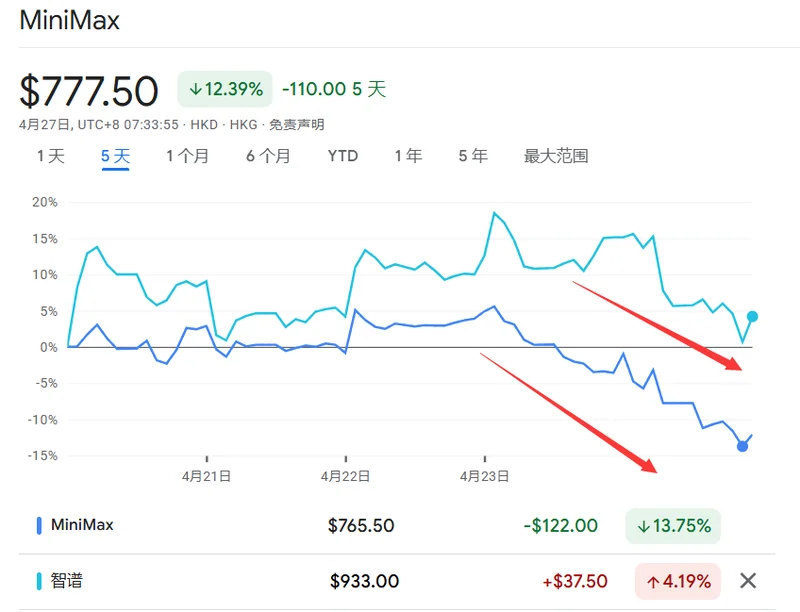800x612 pixels.
Task: Switch to the 1个月 range
Action: click(187, 156)
